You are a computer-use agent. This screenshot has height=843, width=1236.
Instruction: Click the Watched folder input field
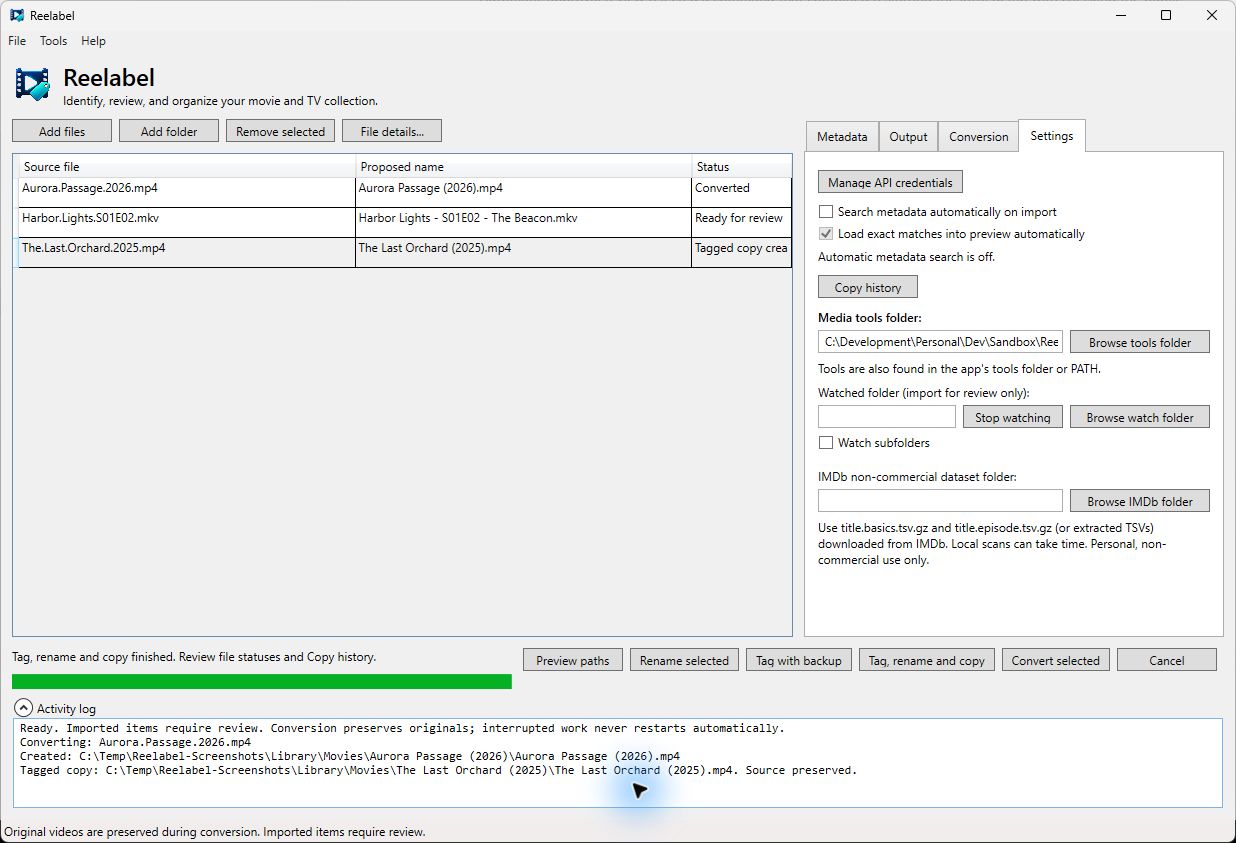pos(887,417)
